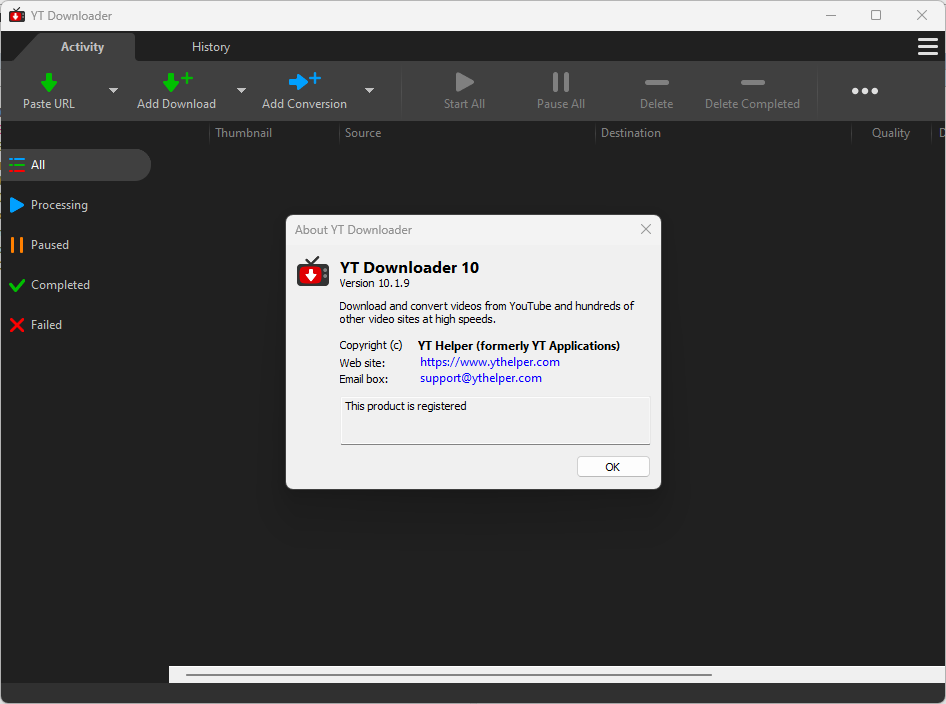The width and height of the screenshot is (946, 704).
Task: Expand the Add Conversion dropdown arrow
Action: pos(369,90)
